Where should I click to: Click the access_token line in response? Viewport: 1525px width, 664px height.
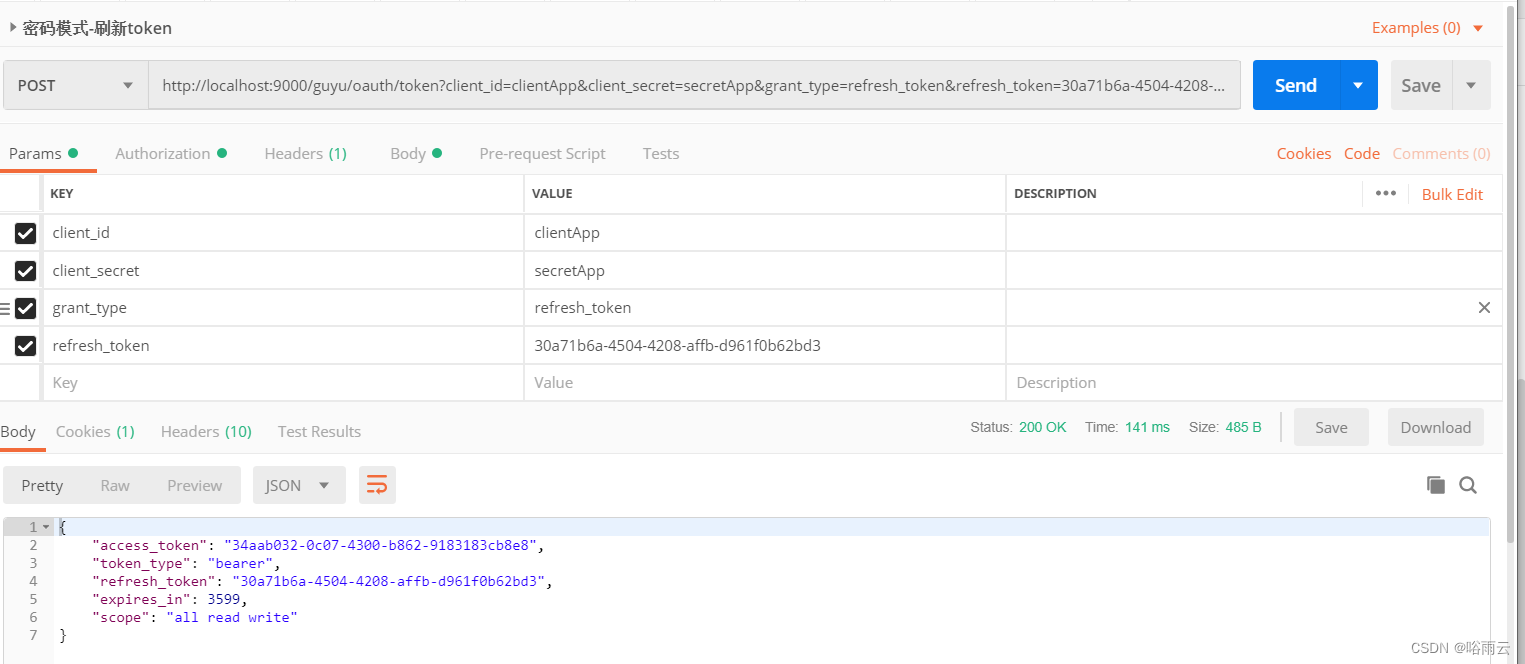[x=319, y=545]
